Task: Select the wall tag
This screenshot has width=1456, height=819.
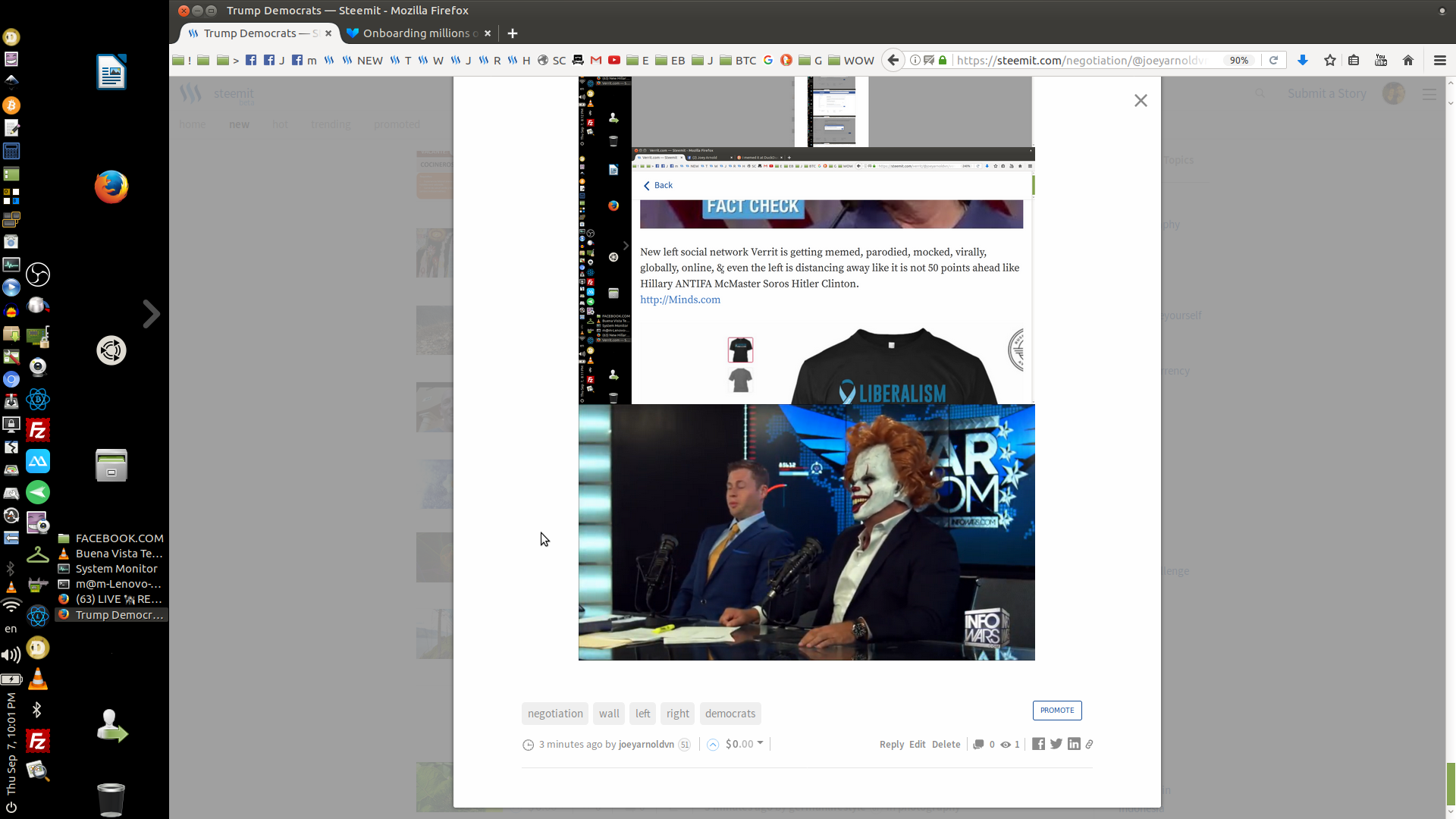Action: pos(609,714)
